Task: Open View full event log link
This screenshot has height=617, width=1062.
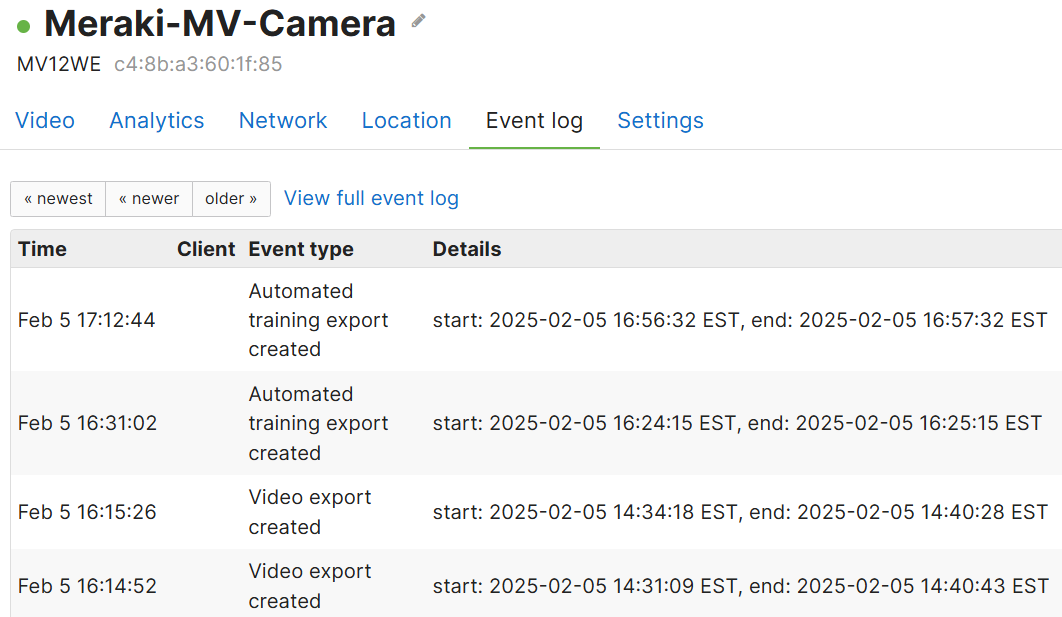Action: pyautogui.click(x=371, y=198)
